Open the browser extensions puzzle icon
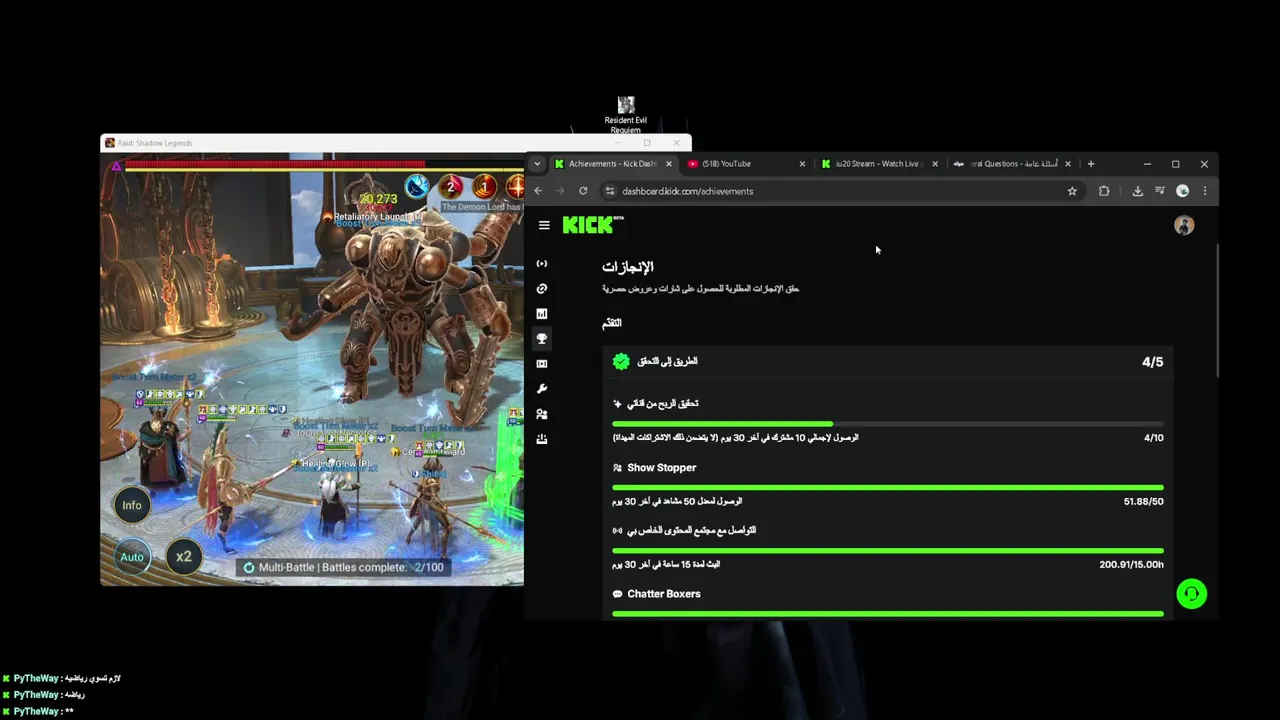This screenshot has width=1280, height=720. click(1104, 191)
